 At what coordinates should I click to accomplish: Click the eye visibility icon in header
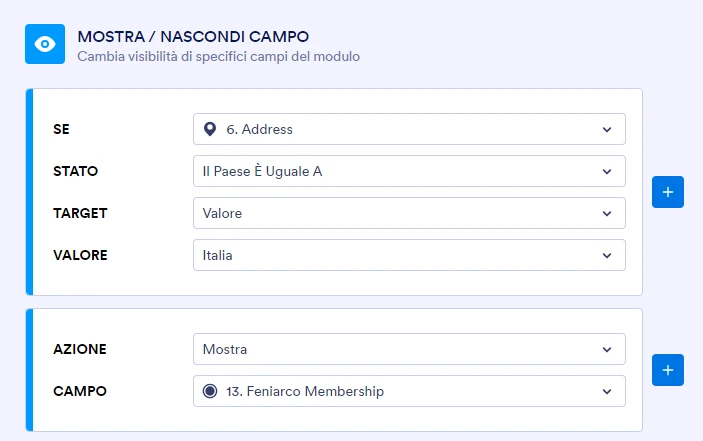(44, 44)
